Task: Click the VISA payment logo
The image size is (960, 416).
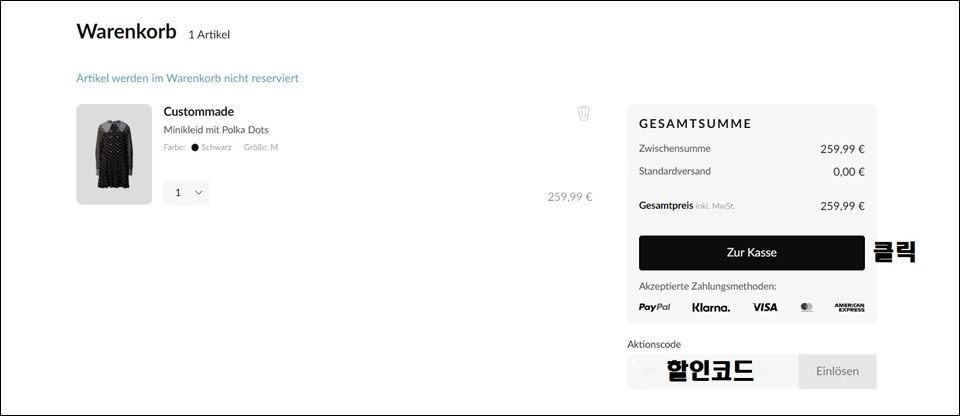Action: (765, 307)
